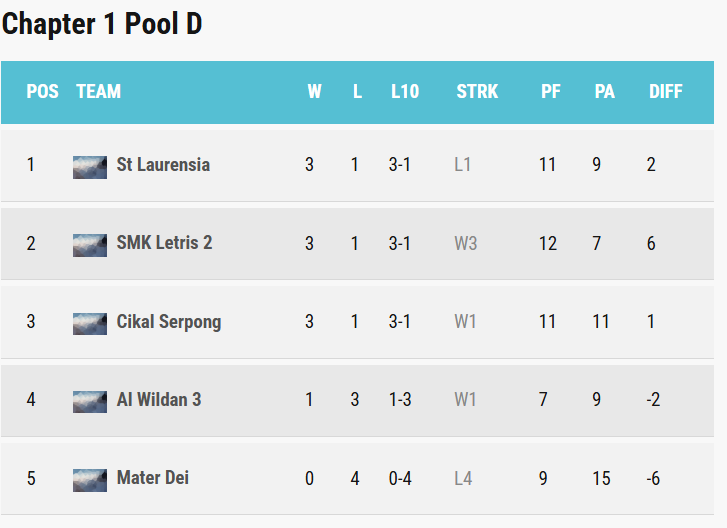Viewport: 727px width, 528px height.
Task: Sort by the PA column header
Action: [x=604, y=92]
